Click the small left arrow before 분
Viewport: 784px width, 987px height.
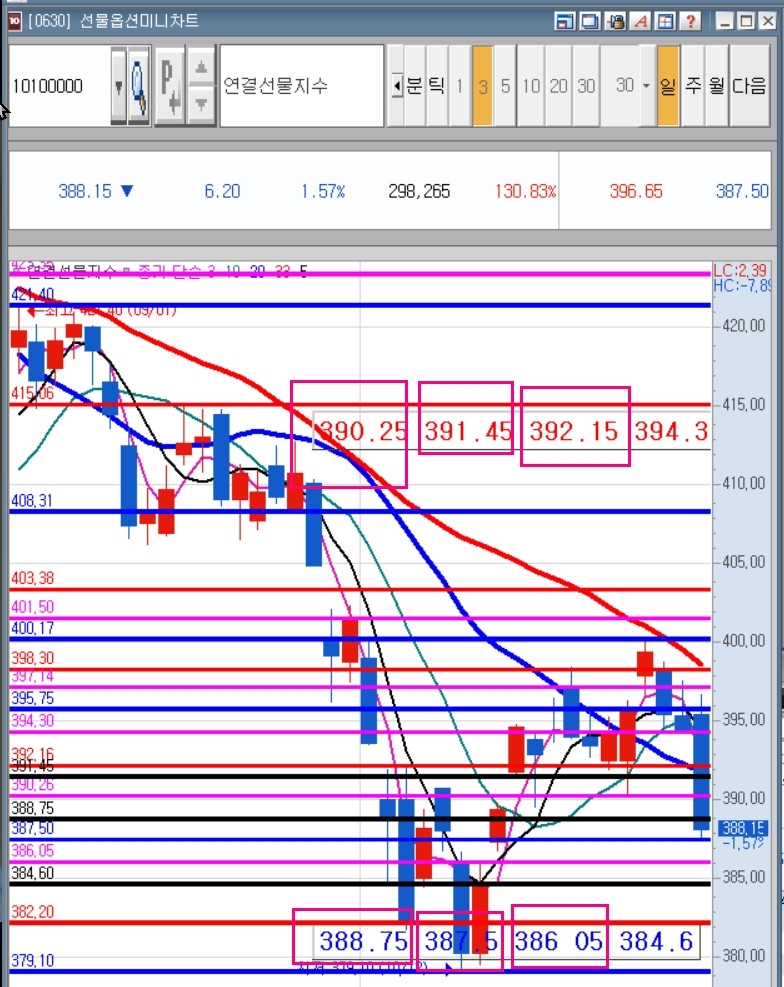[x=396, y=86]
